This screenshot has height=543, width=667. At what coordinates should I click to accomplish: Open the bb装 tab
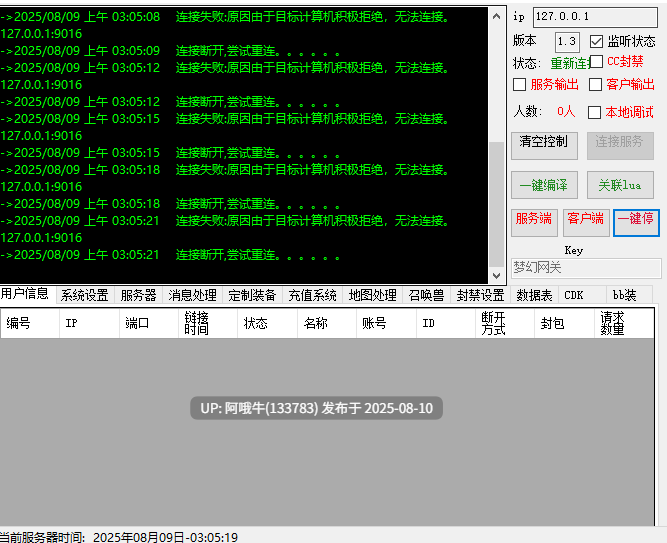[x=630, y=295]
